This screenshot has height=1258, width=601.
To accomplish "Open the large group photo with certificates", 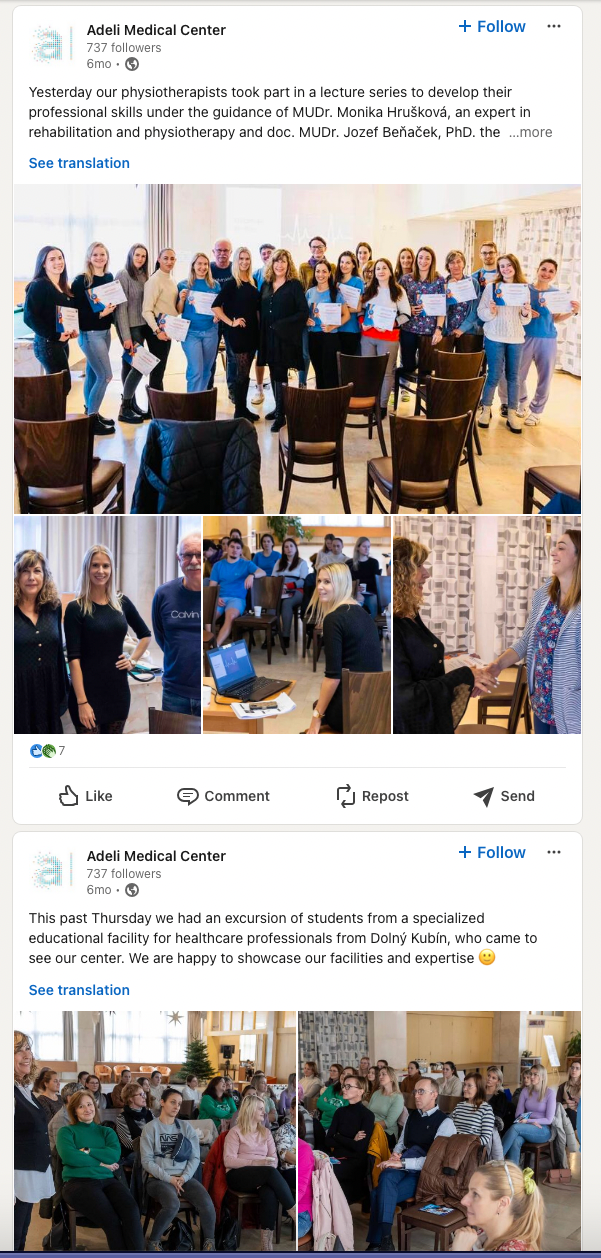I will pos(297,348).
